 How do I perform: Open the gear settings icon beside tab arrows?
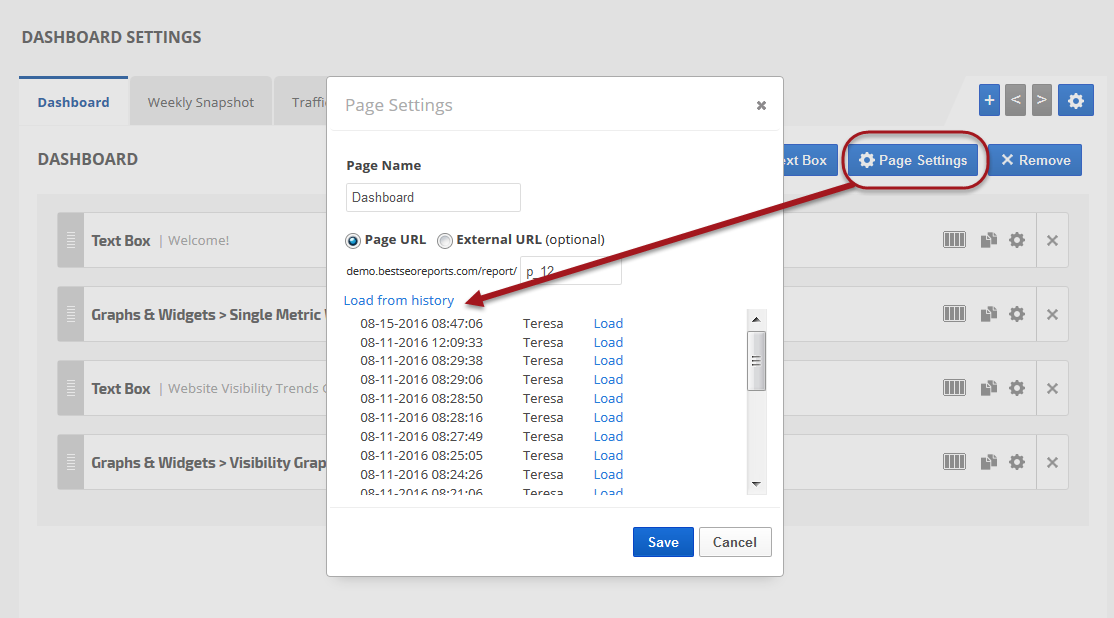[x=1075, y=100]
